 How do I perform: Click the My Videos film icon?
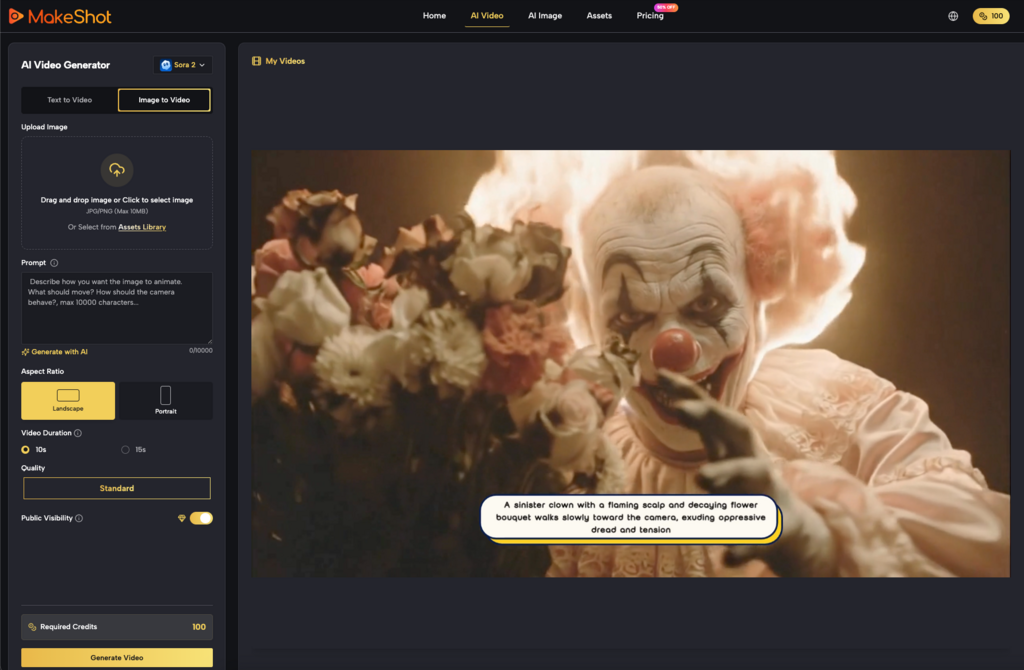coord(257,61)
